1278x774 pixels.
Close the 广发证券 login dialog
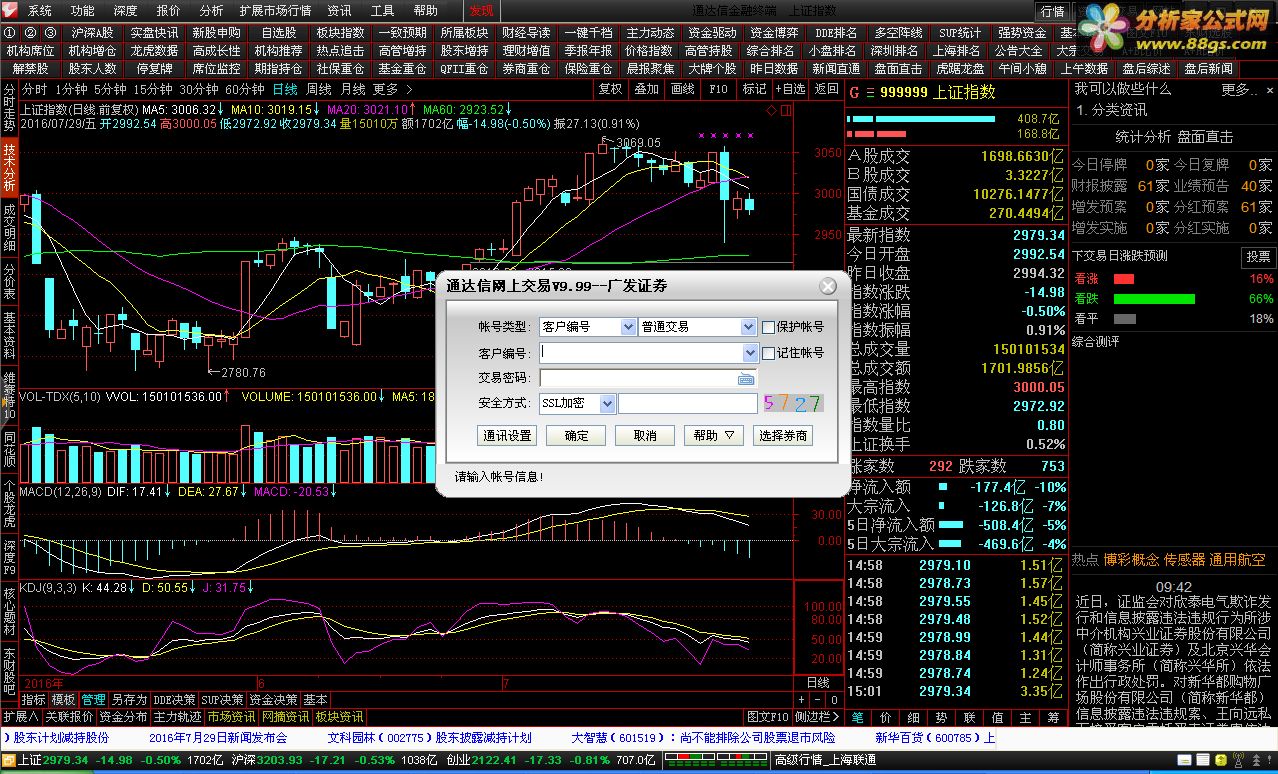tap(828, 287)
